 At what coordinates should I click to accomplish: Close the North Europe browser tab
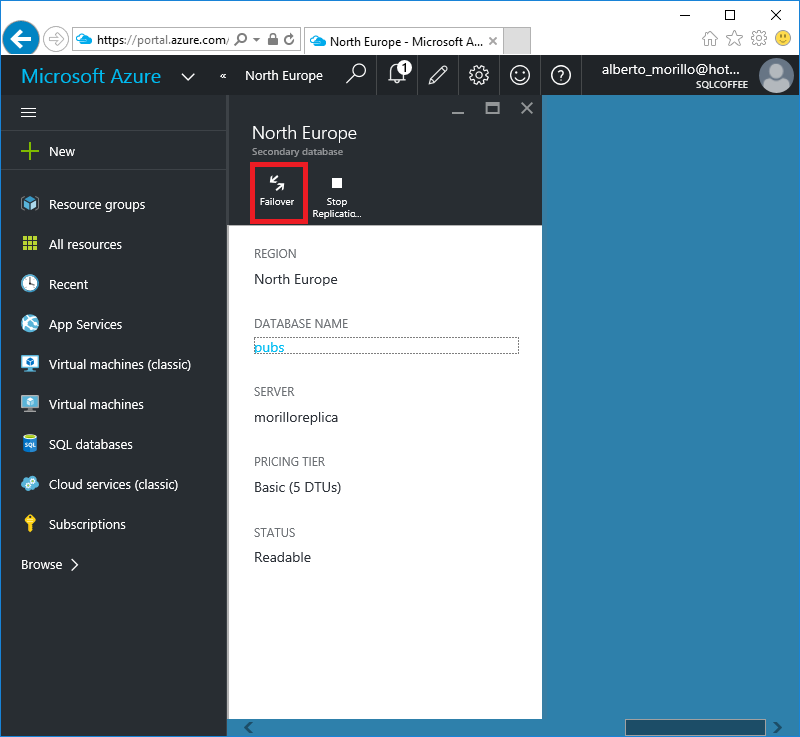coord(493,41)
